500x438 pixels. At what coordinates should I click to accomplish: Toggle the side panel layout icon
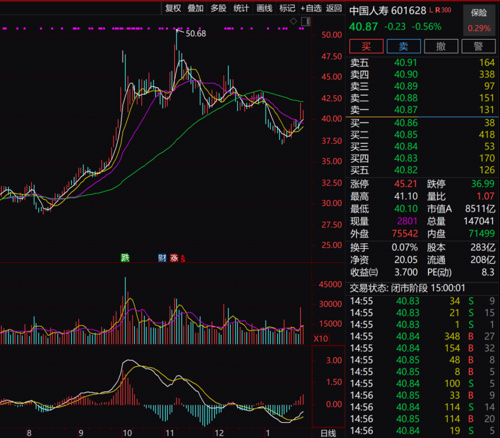[x=305, y=22]
